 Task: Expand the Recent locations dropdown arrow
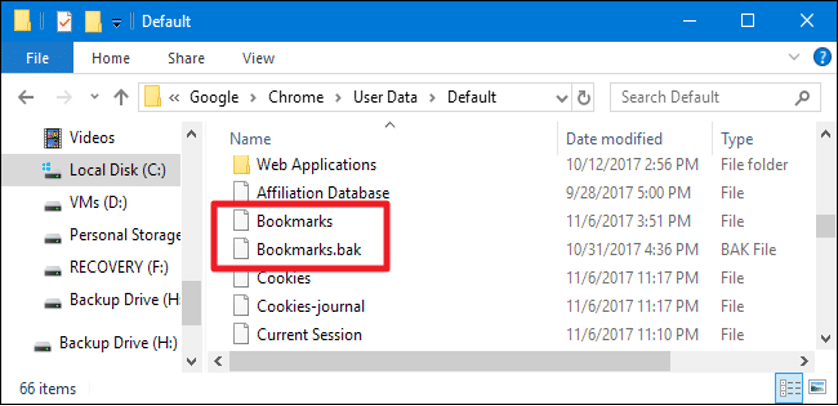coord(94,98)
